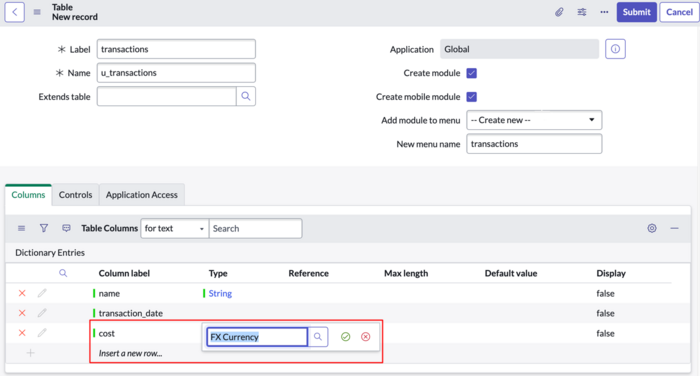Edit the transaction_date row pencil icon

click(42, 313)
